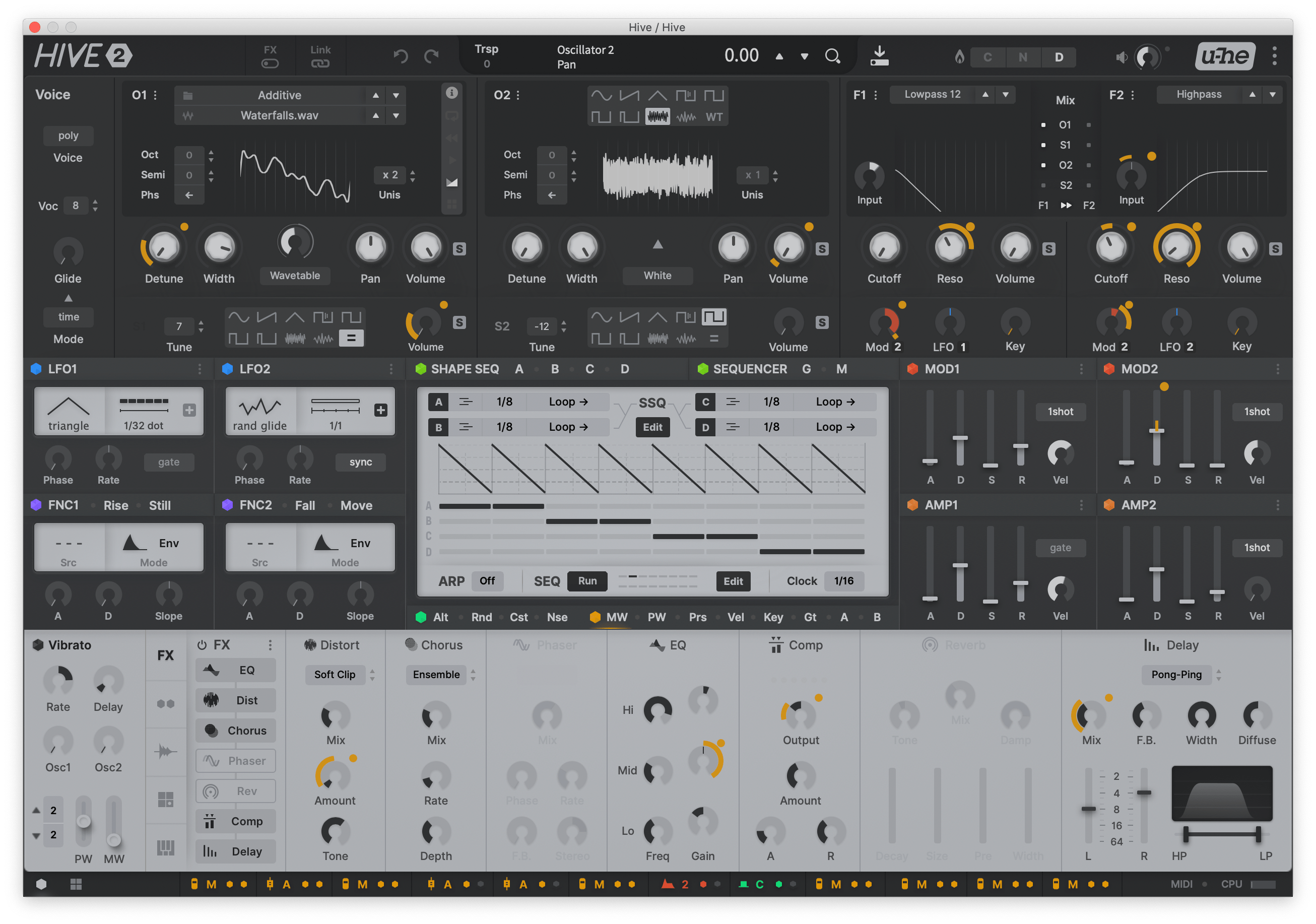1316x924 pixels.
Task: Click the speaker output icon
Action: click(x=1122, y=57)
